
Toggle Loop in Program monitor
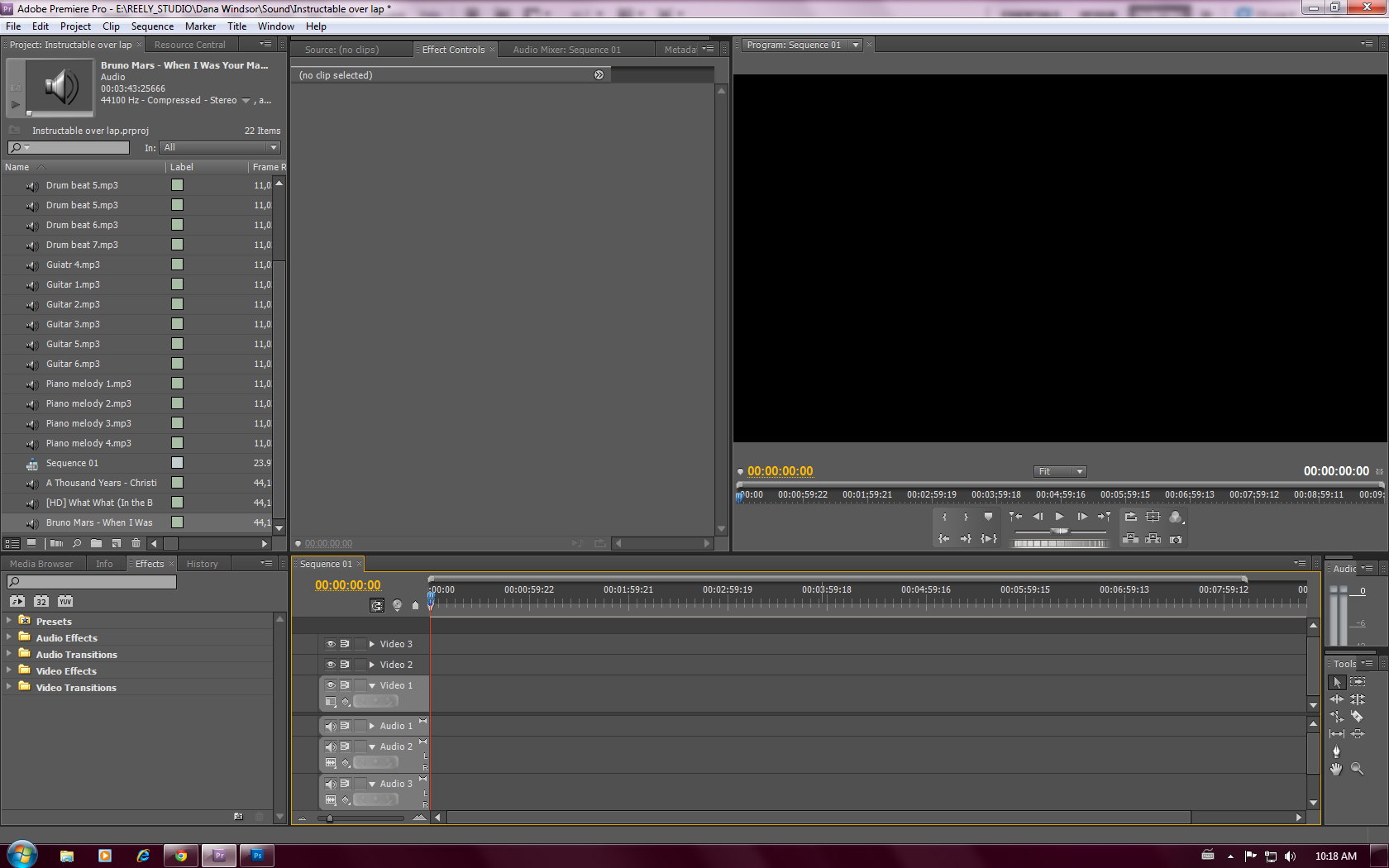click(x=1131, y=517)
